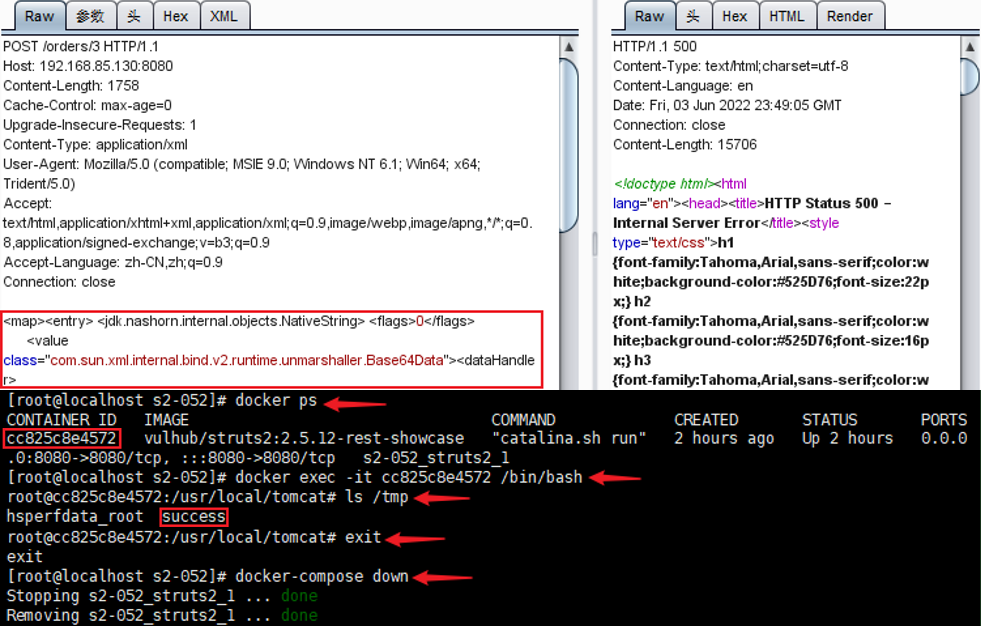
Task: Click the "POST /orders/3 HTTP/1.1" request line
Action: pos(81,46)
